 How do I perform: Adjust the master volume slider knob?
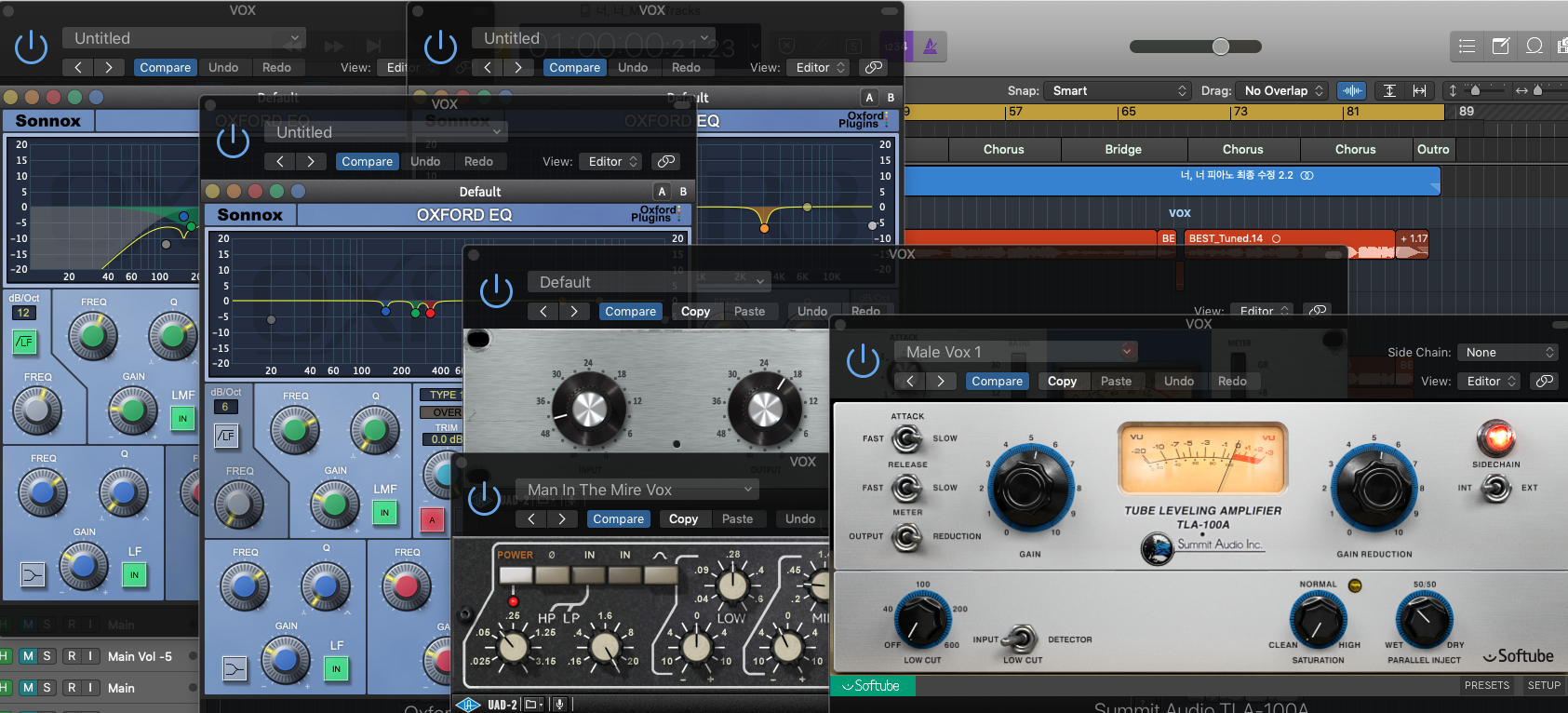point(1221,47)
